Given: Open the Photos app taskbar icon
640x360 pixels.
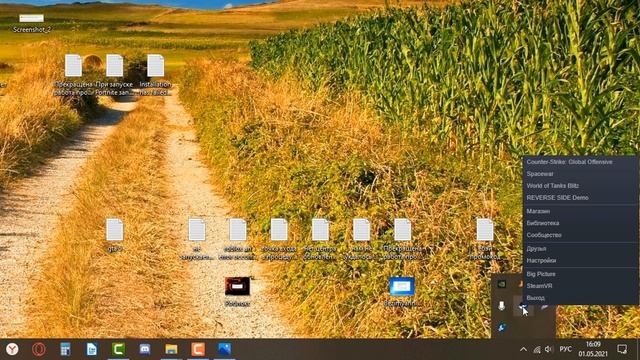Looking at the screenshot, I should click(x=224, y=349).
